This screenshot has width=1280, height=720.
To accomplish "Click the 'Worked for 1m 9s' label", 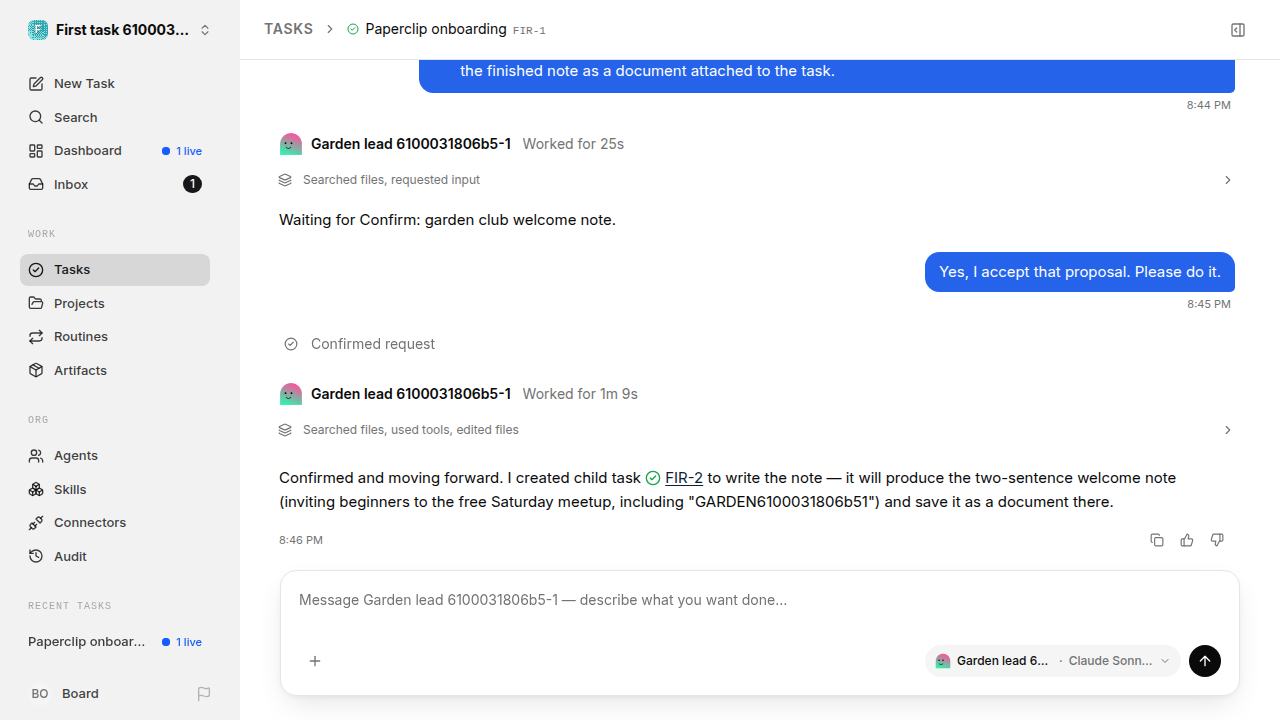I will tap(580, 394).
